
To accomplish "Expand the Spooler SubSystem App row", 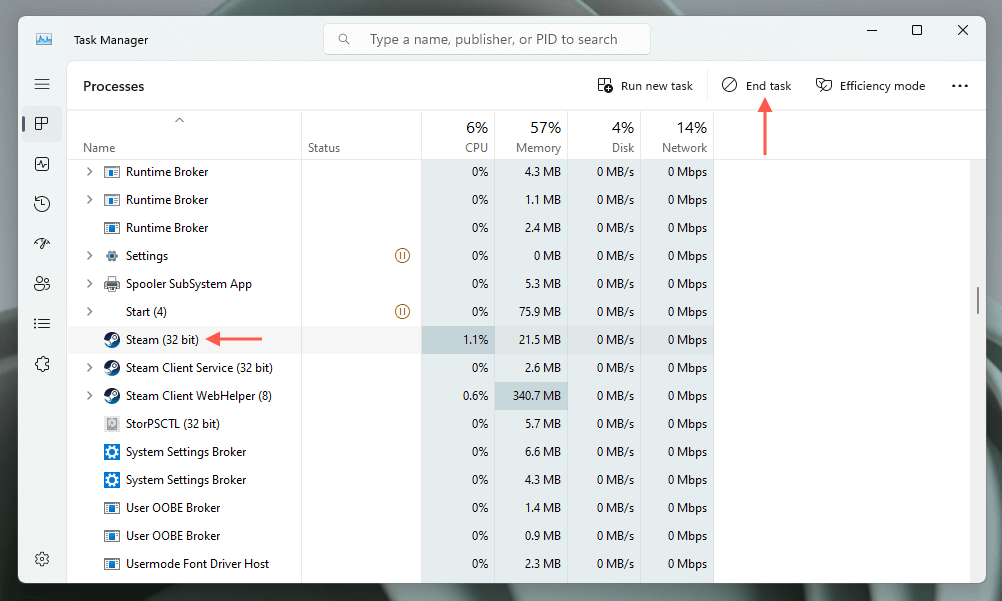I will (89, 284).
